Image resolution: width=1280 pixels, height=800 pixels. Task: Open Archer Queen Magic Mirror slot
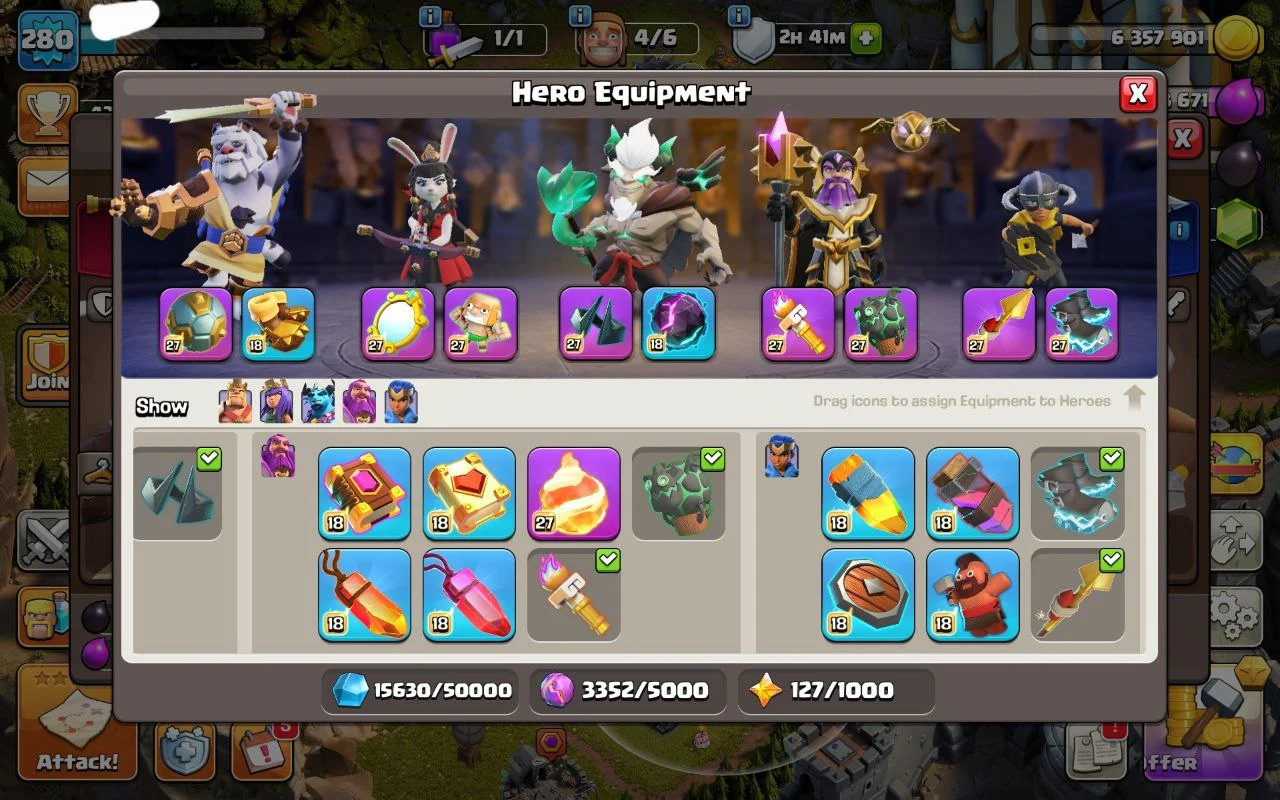click(x=398, y=324)
